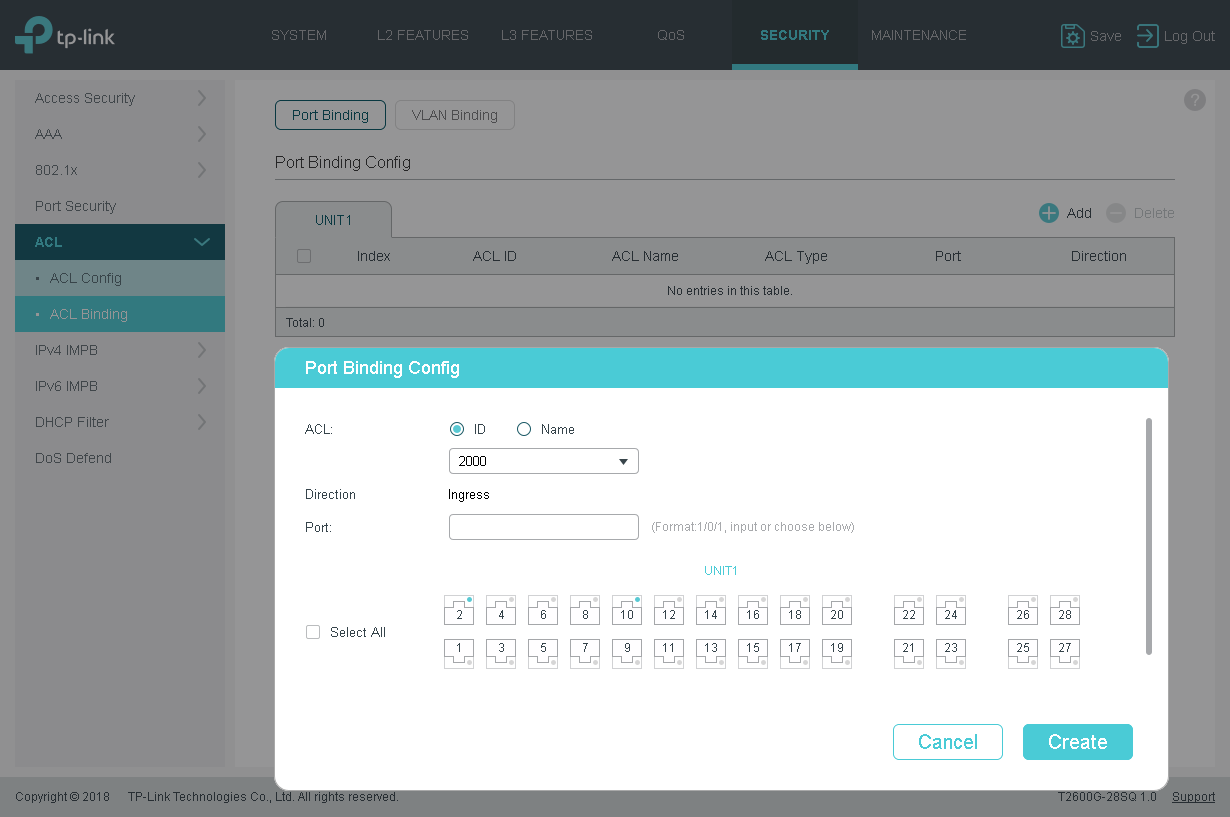Select port 28 icon in UNIT1
Image resolution: width=1230 pixels, height=817 pixels.
(x=1065, y=611)
